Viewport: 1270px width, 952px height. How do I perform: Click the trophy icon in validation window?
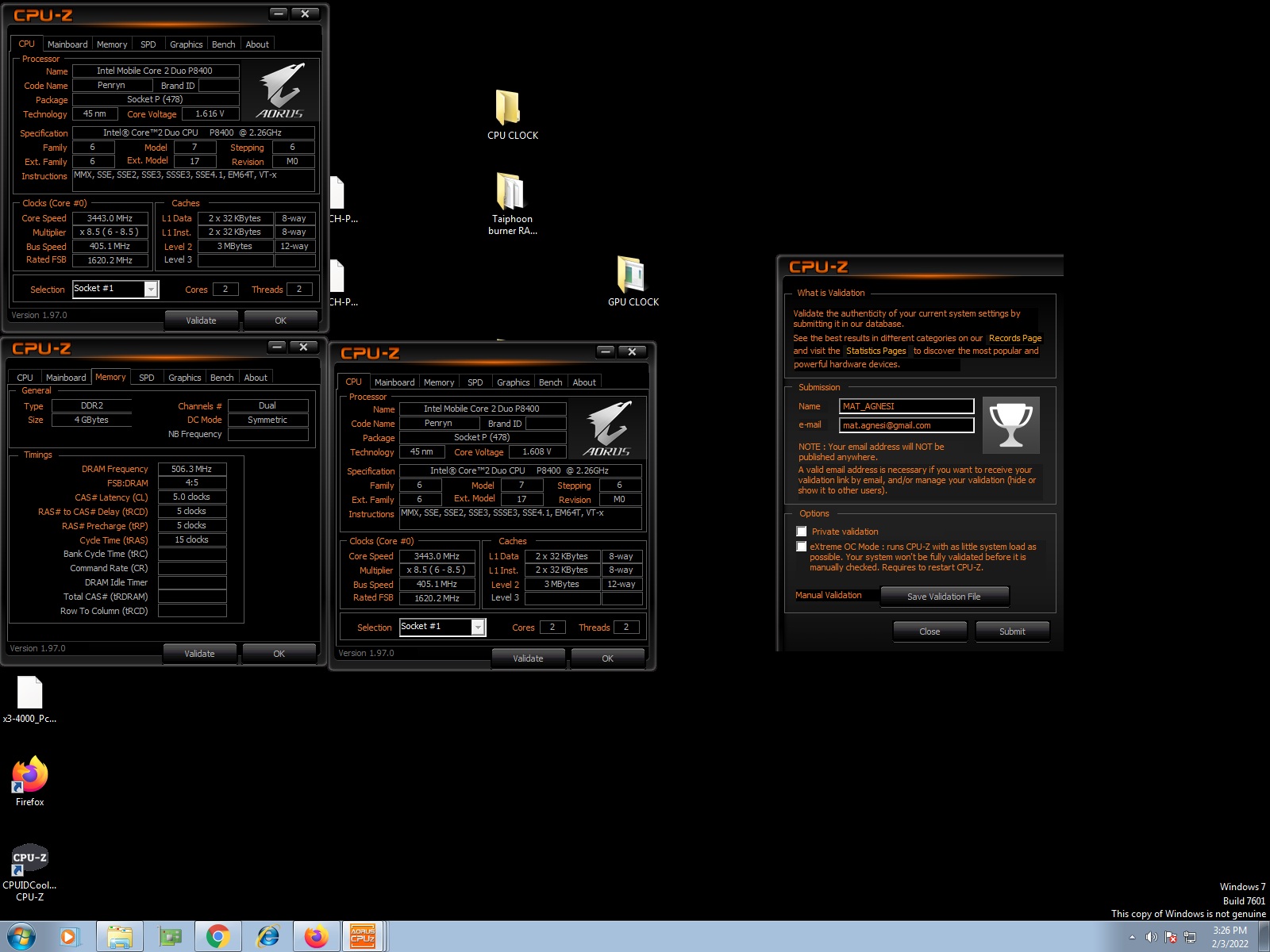point(1010,425)
